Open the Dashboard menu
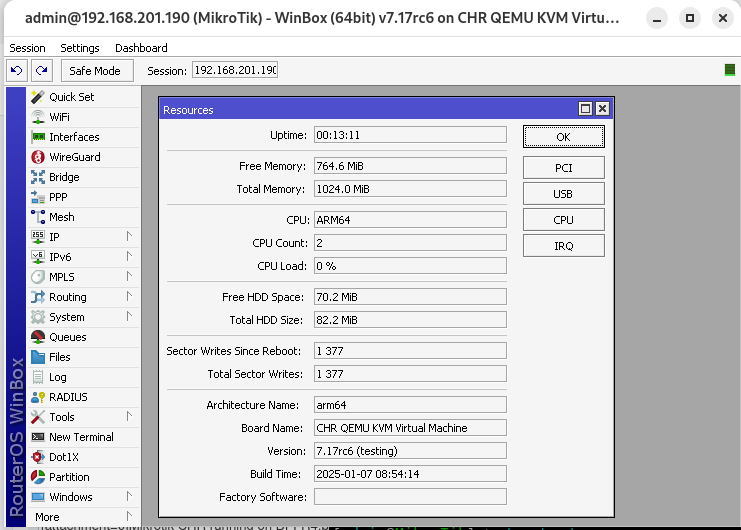The height and width of the screenshot is (530, 741). click(141, 48)
